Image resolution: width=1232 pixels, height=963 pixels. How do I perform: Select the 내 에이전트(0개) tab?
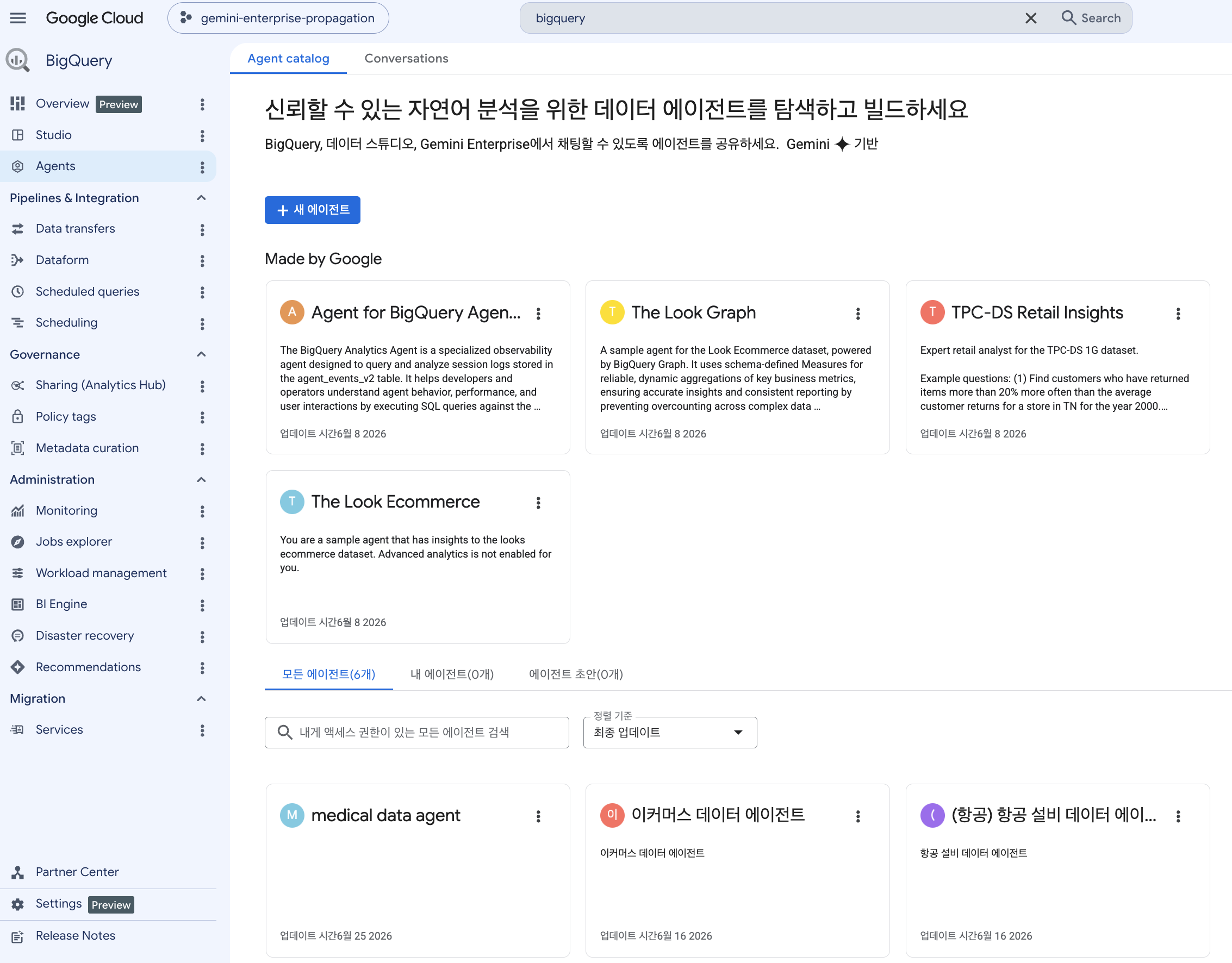point(452,674)
